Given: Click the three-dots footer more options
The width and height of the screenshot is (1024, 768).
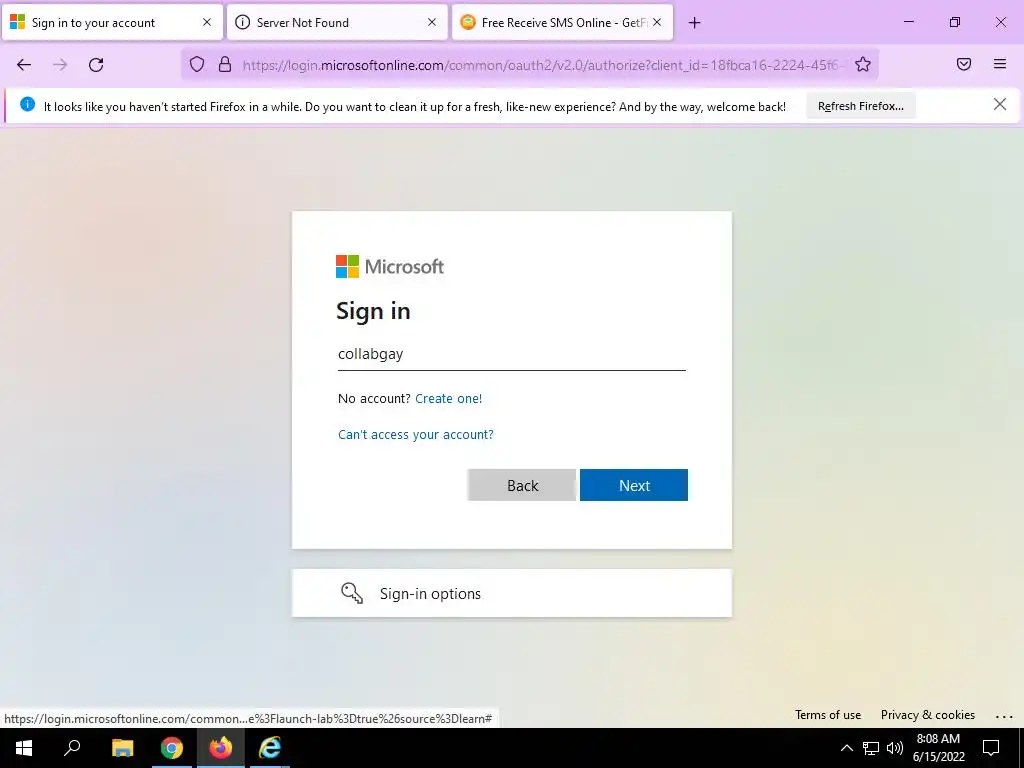Looking at the screenshot, I should 1004,716.
